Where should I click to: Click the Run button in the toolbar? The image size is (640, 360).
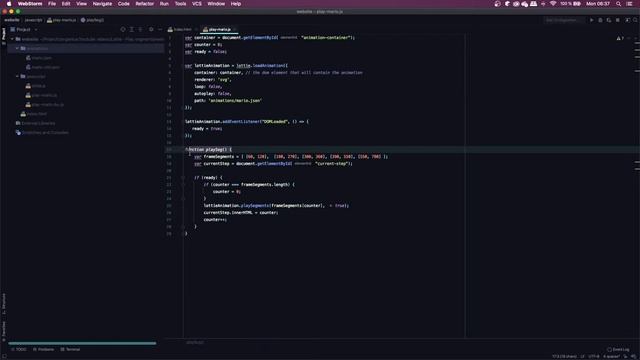pos(591,20)
